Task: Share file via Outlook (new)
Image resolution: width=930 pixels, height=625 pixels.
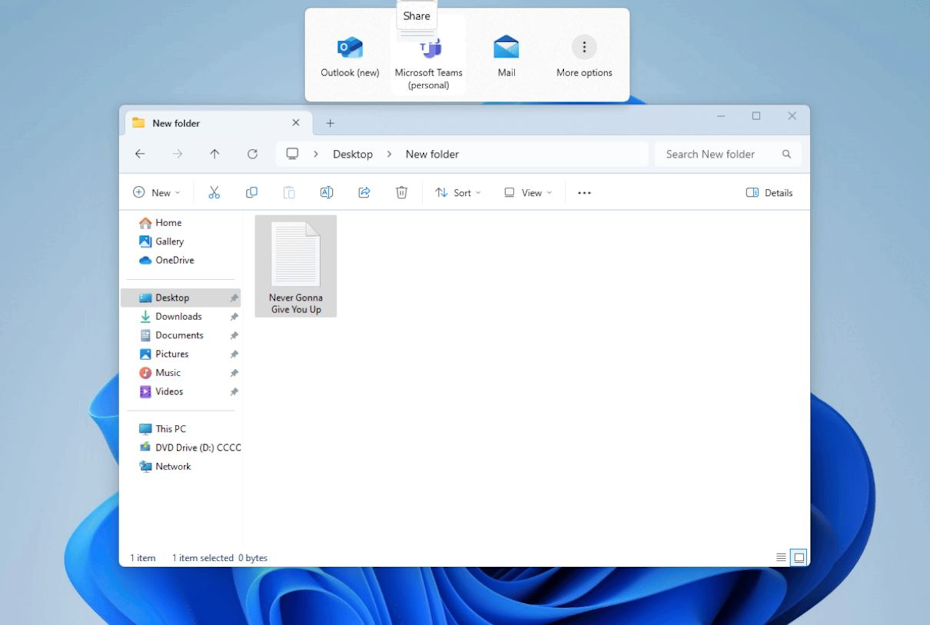Action: [350, 56]
